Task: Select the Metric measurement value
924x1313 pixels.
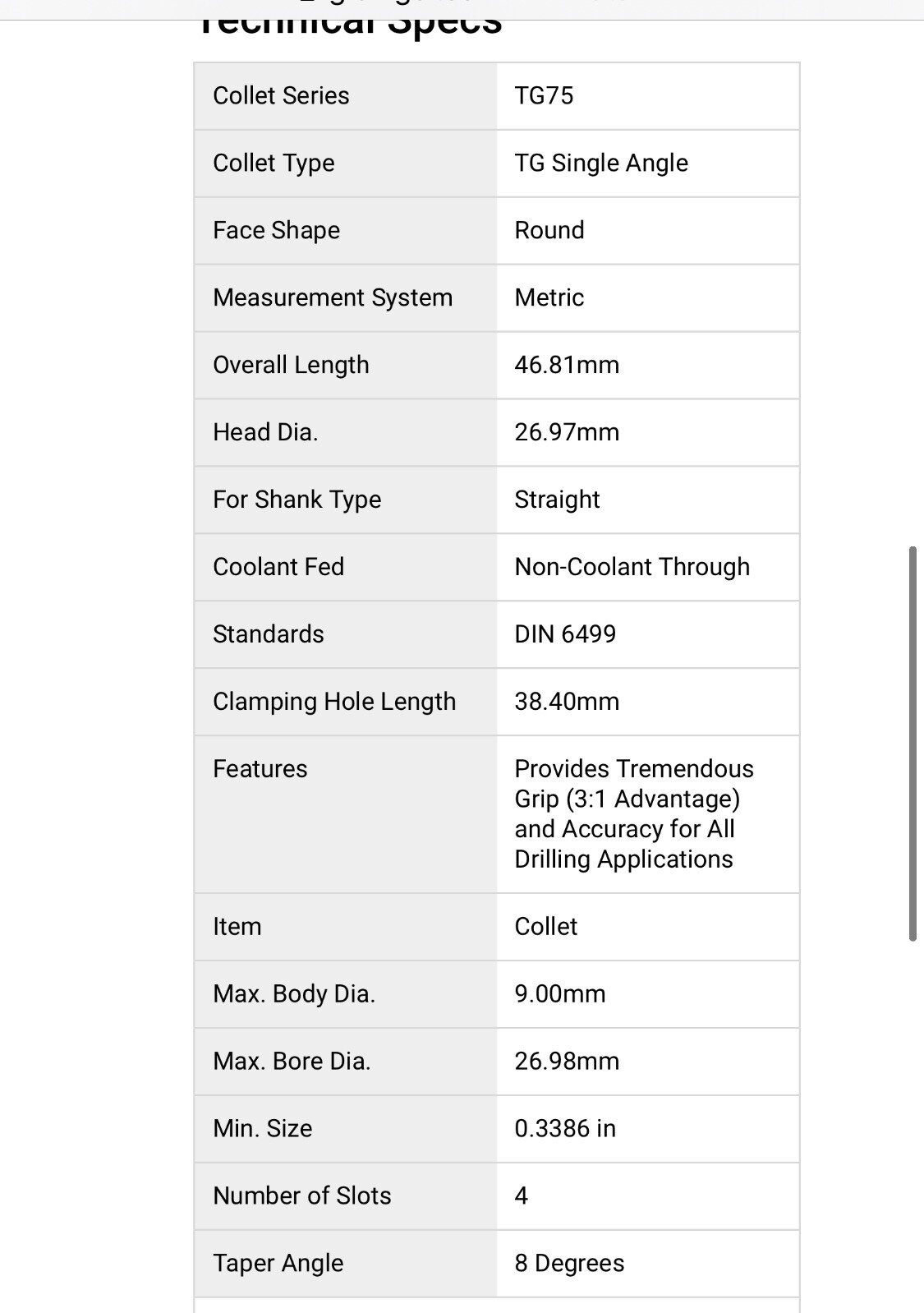Action: point(549,298)
